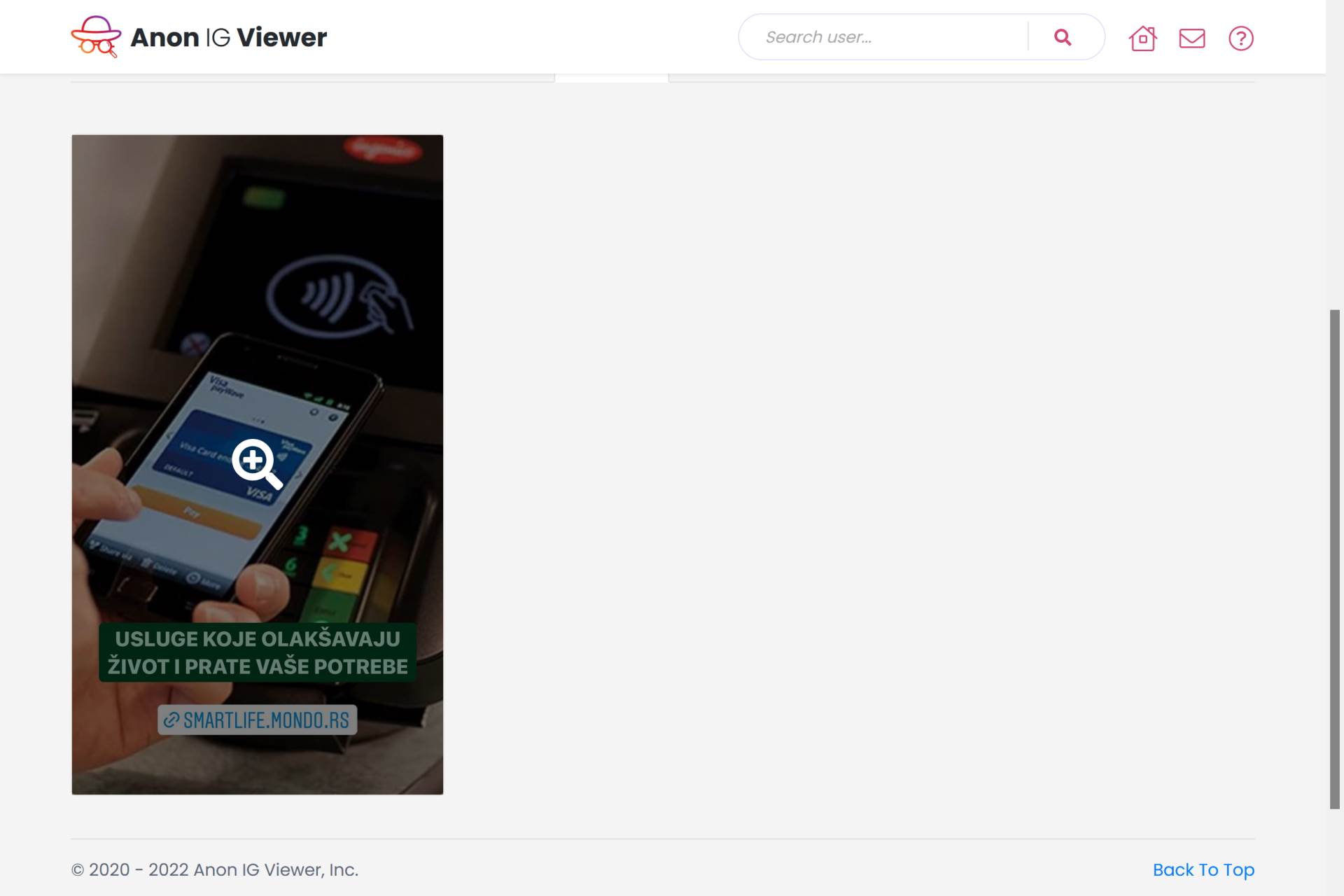This screenshot has height=896, width=1344.
Task: Click the vertical scrollbar thumb
Action: [1334, 559]
